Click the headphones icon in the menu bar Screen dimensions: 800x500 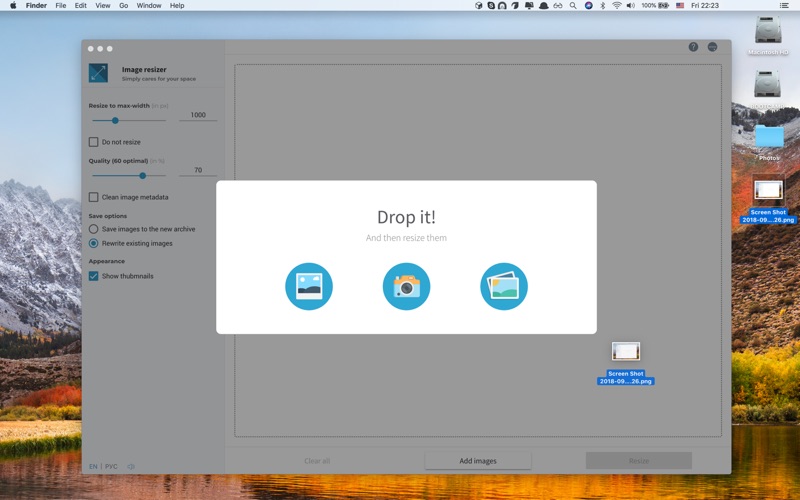click(502, 6)
